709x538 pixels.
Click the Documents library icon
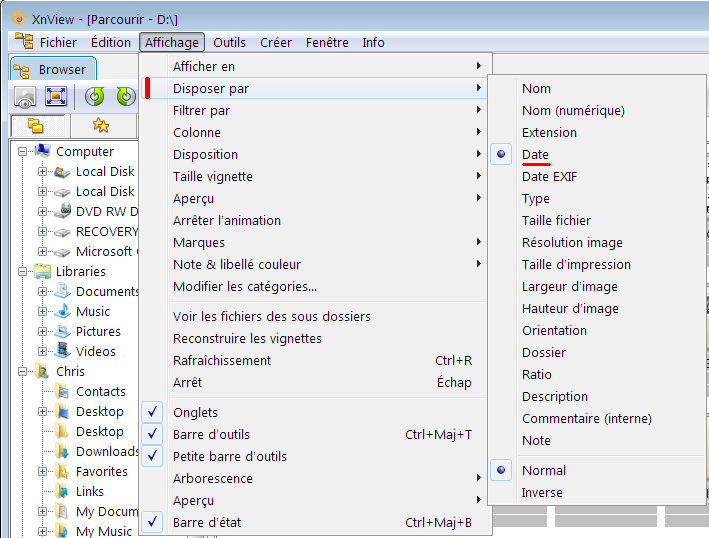point(62,291)
